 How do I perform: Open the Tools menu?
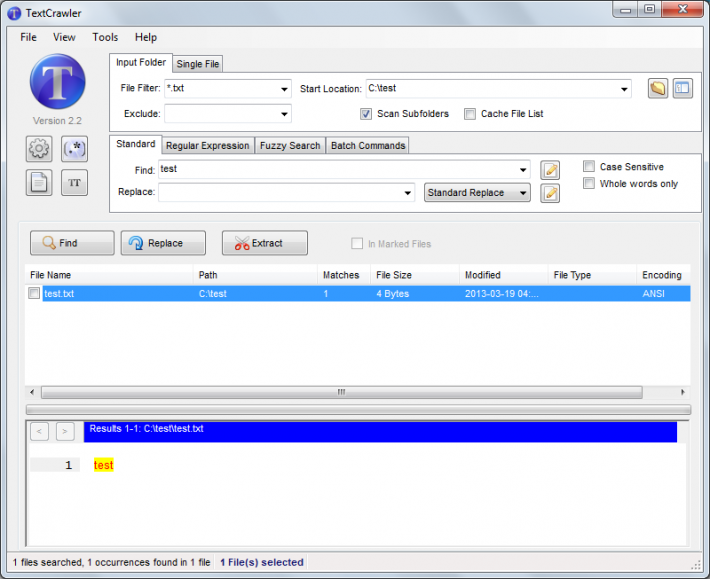(105, 37)
